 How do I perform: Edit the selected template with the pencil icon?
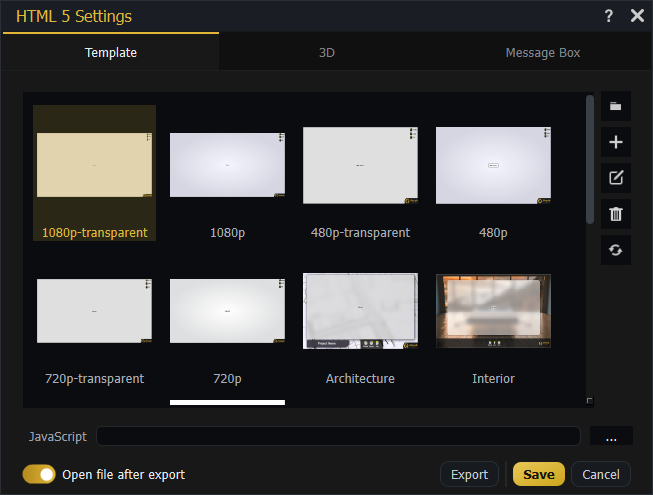pyautogui.click(x=616, y=178)
